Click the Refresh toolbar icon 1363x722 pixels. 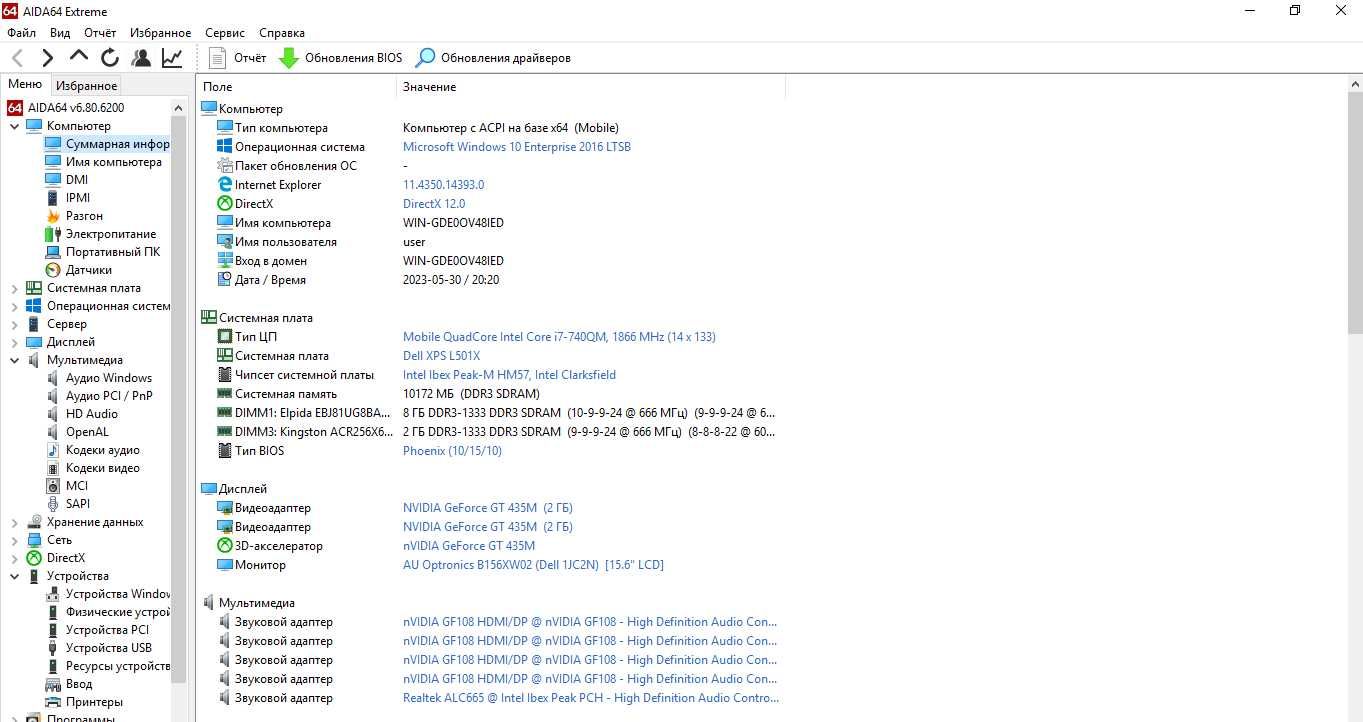coord(110,58)
